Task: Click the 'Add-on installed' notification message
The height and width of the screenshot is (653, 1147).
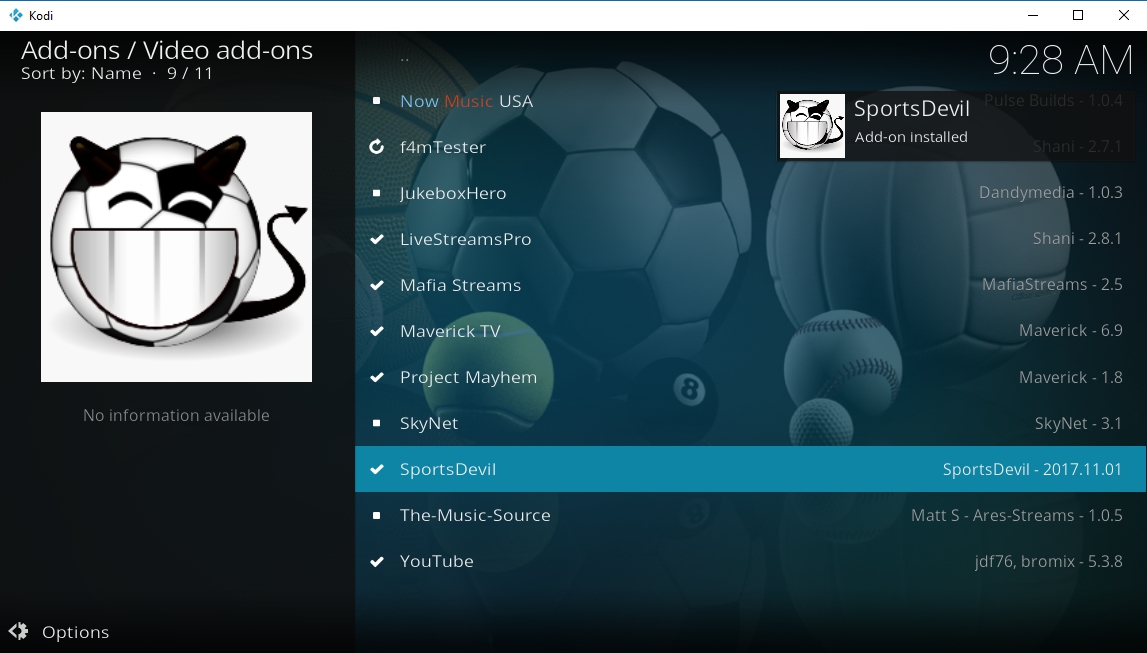Action: point(911,137)
